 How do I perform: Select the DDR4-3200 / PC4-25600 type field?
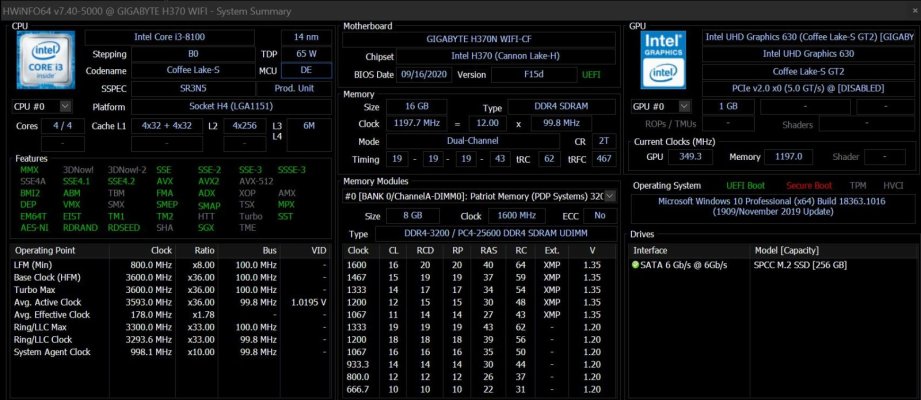pyautogui.click(x=495, y=234)
